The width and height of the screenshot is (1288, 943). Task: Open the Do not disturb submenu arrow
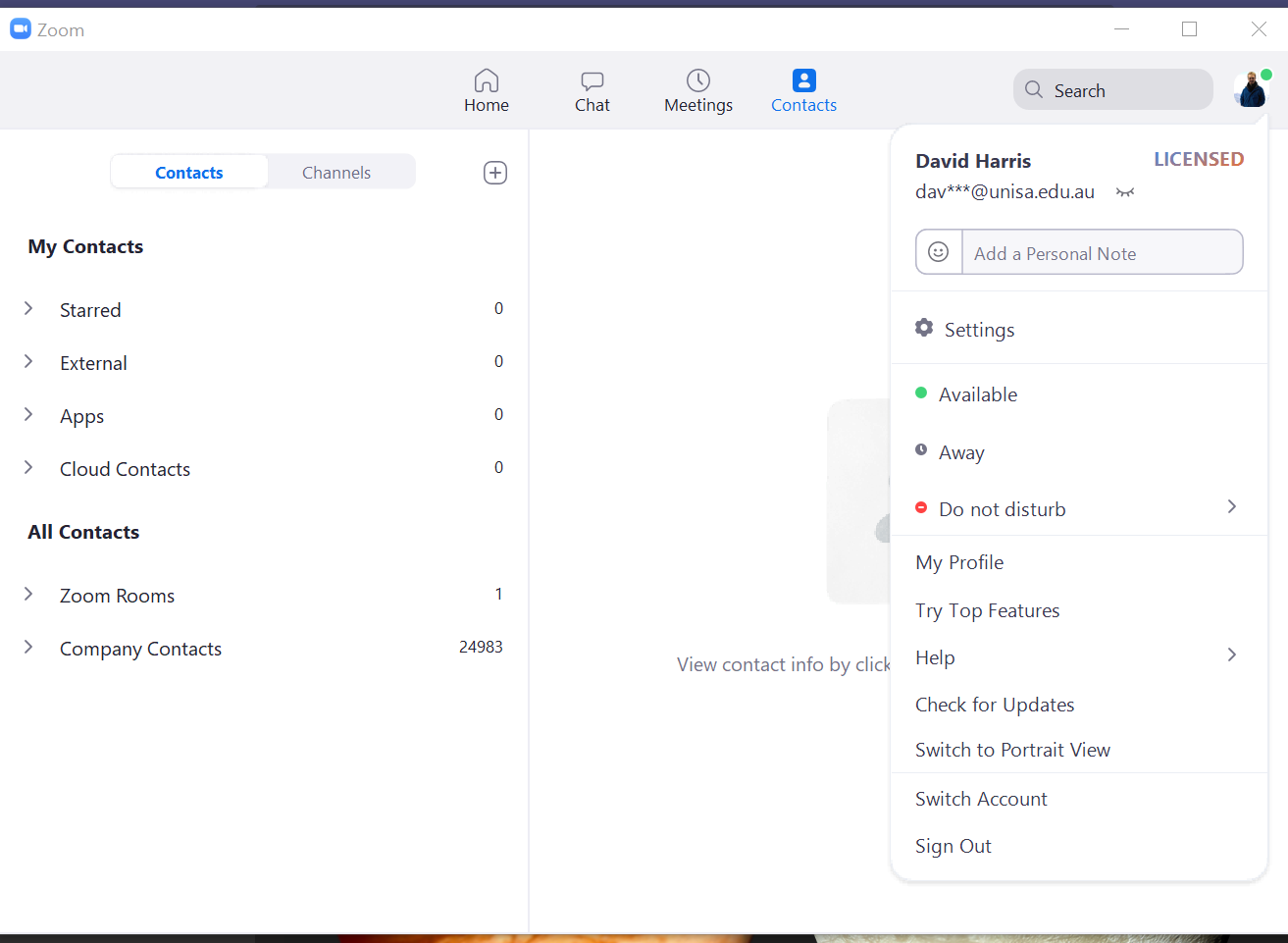[1232, 507]
